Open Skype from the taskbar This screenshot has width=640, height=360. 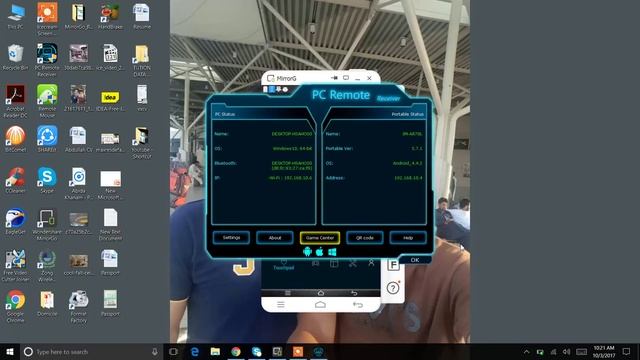256,351
